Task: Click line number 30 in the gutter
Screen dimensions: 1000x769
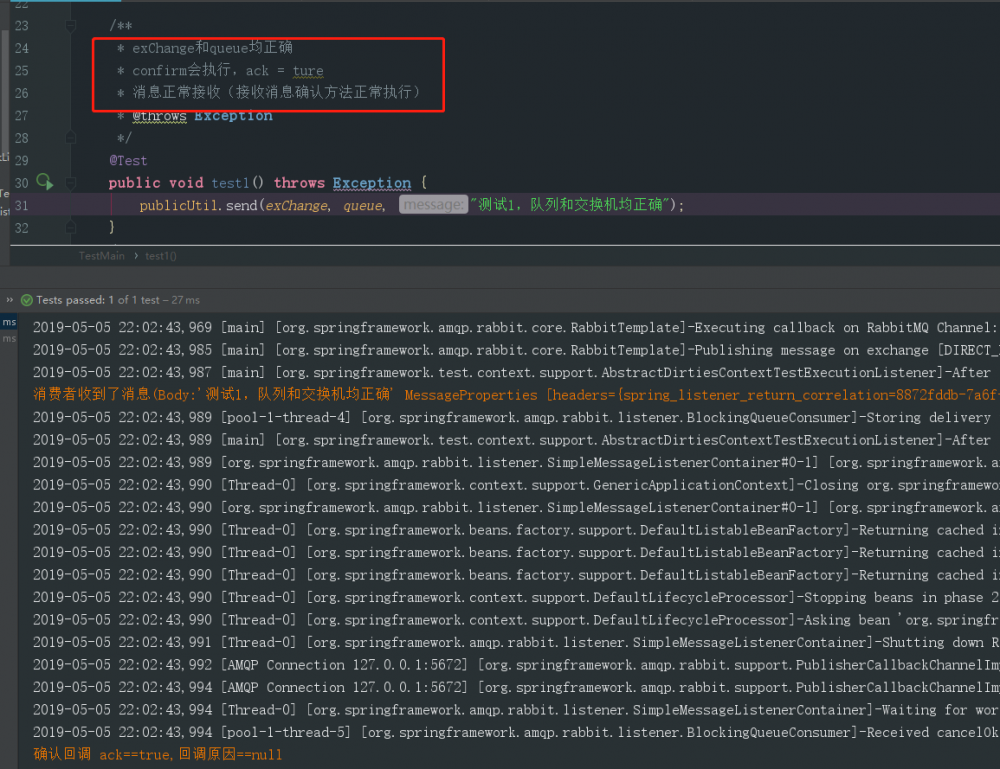Action: click(x=21, y=183)
